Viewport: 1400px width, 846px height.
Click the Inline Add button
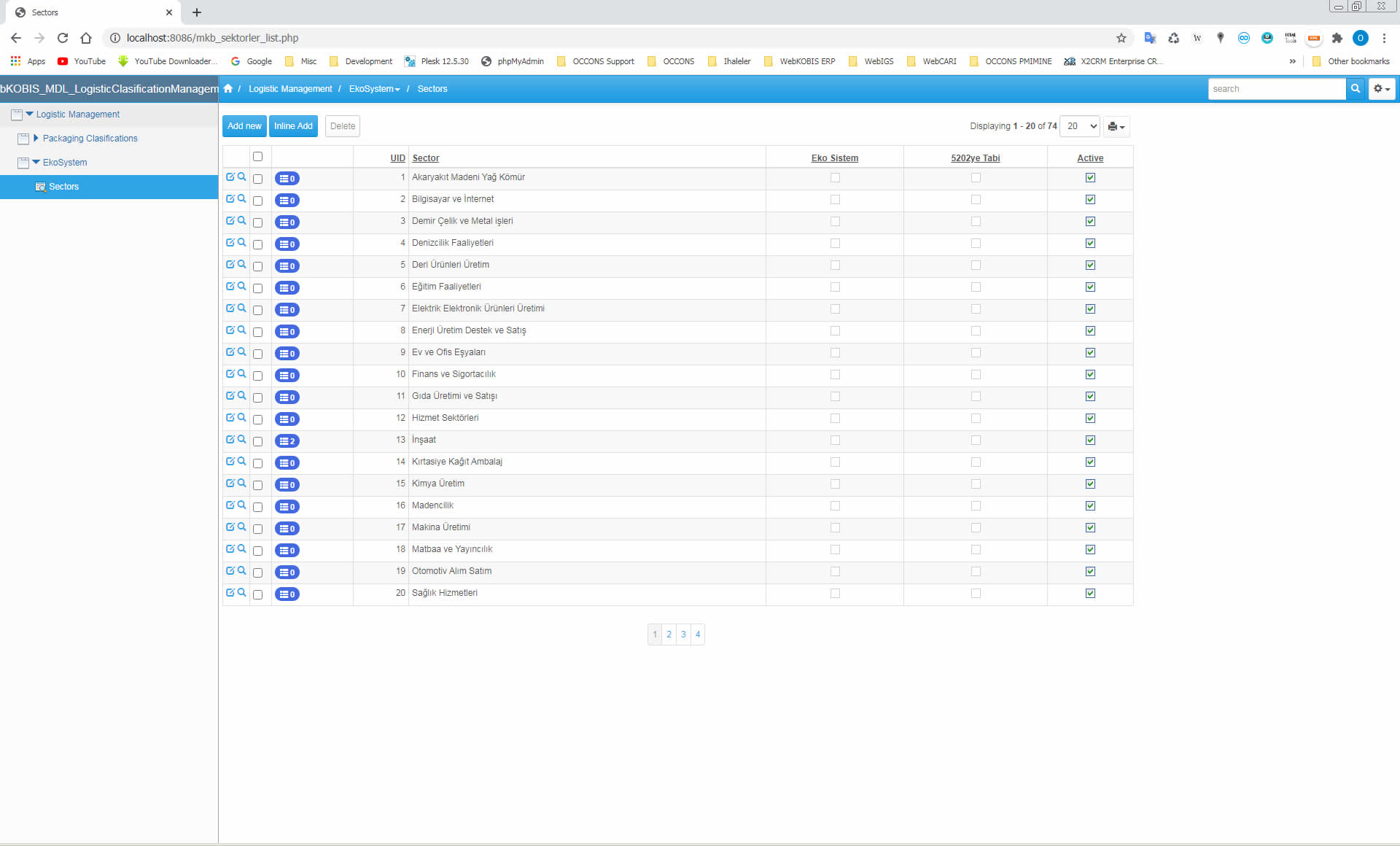(x=293, y=126)
